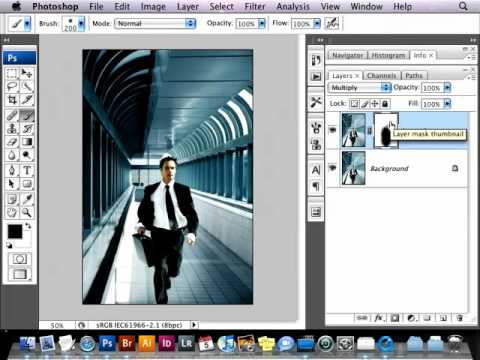This screenshot has height=360, width=480.
Task: Open the Flow slider arrow
Action: pyautogui.click(x=317, y=23)
